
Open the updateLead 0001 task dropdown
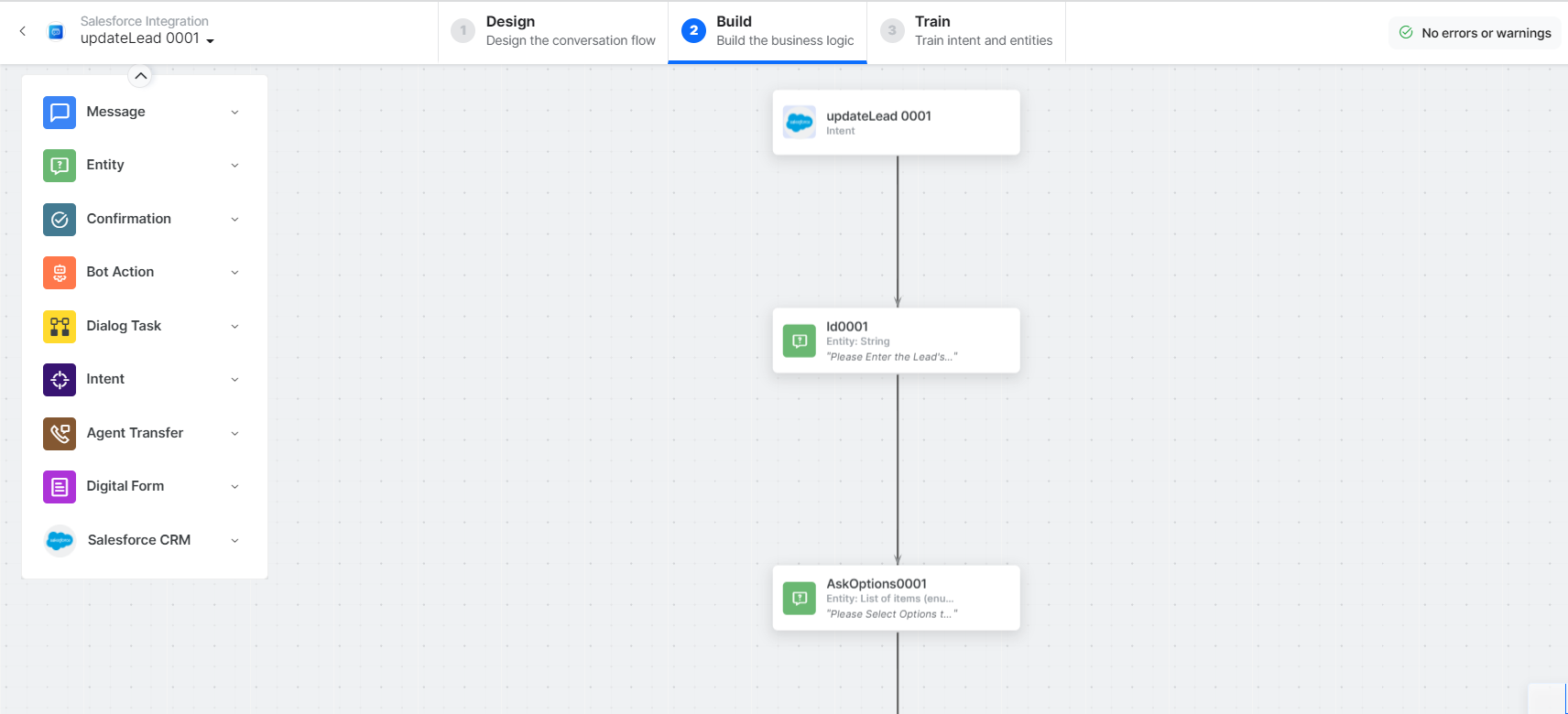tap(210, 40)
